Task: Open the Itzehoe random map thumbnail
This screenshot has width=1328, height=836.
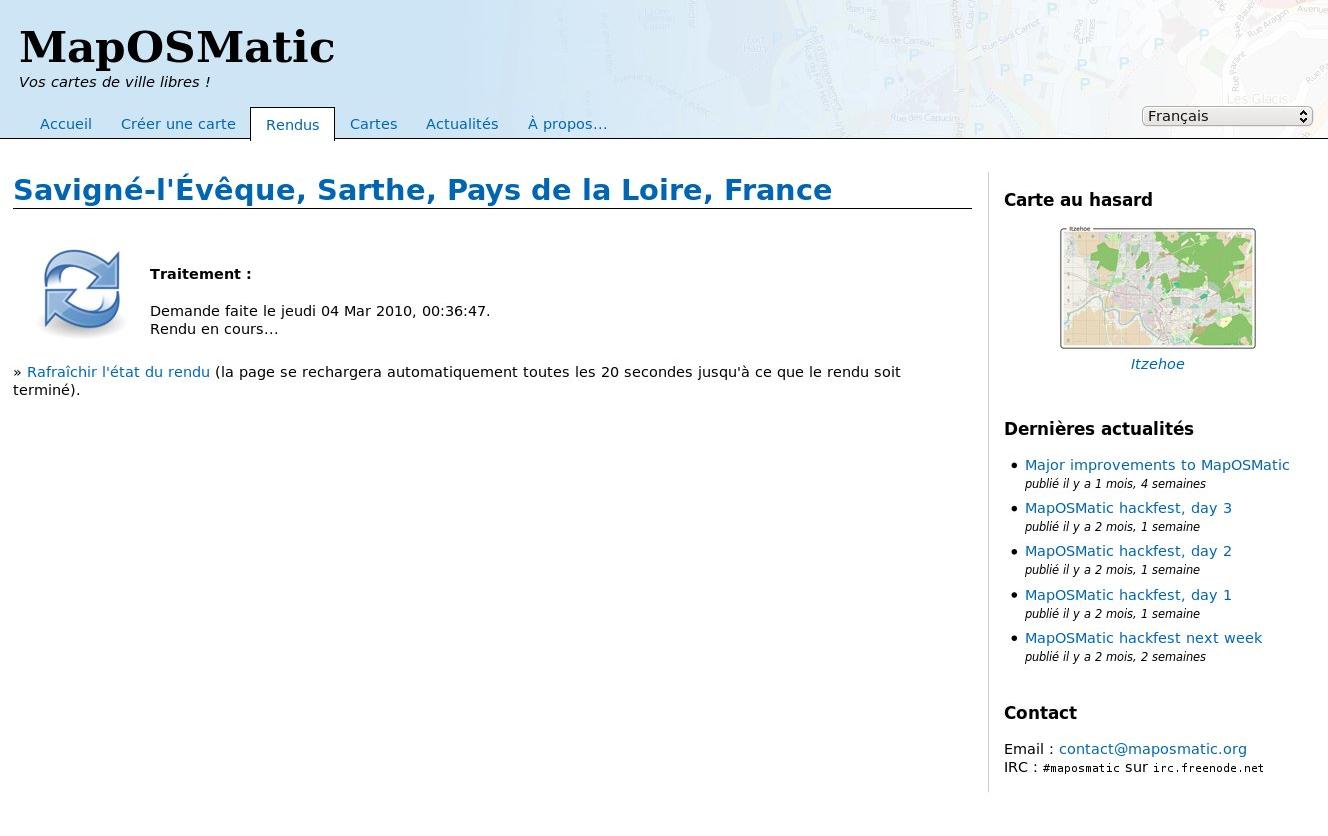Action: [x=1158, y=288]
